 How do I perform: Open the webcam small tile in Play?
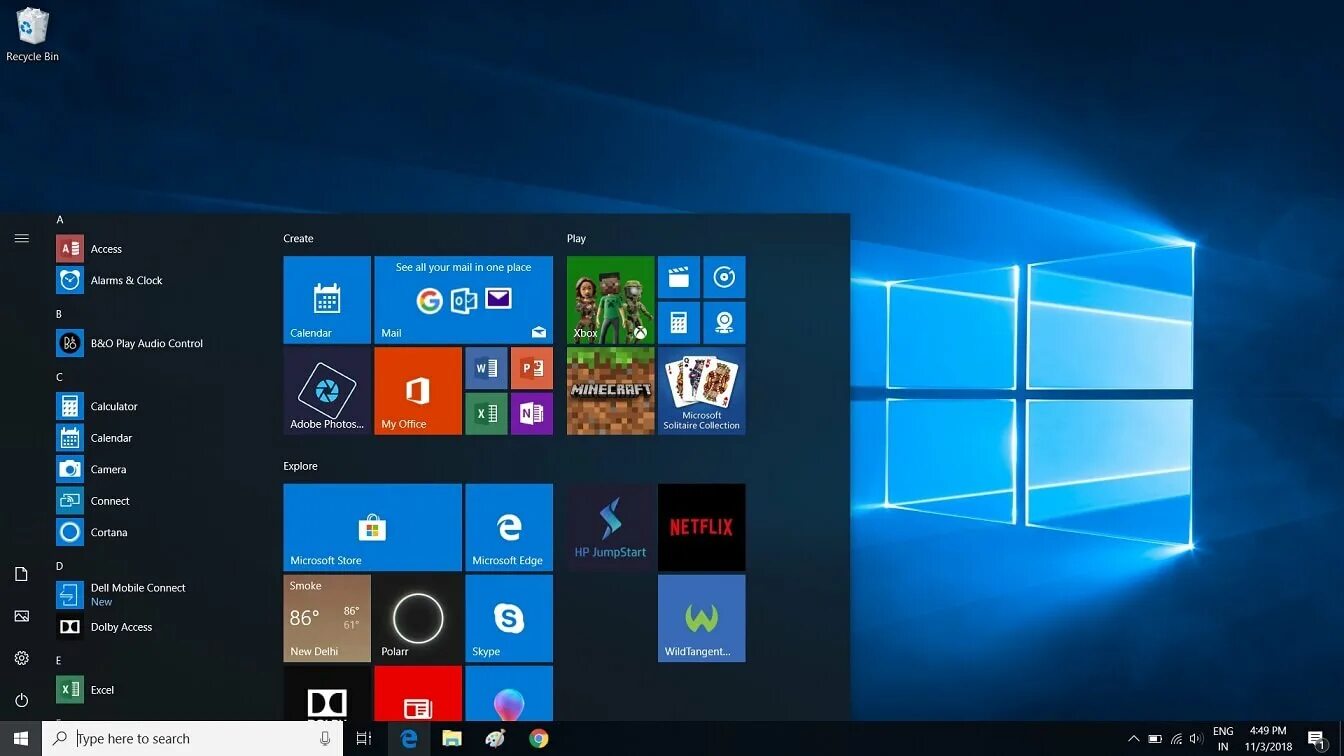tap(724, 323)
